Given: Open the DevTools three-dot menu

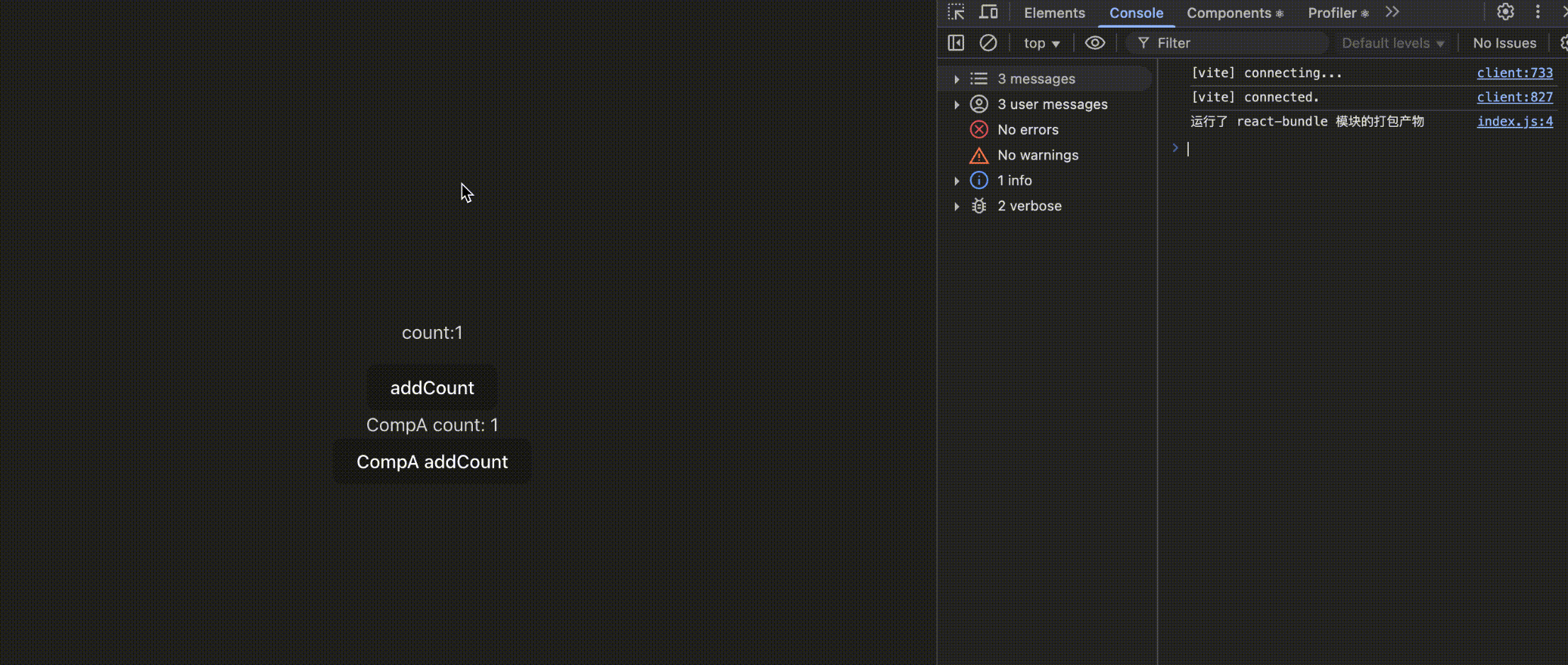Looking at the screenshot, I should click(x=1538, y=12).
